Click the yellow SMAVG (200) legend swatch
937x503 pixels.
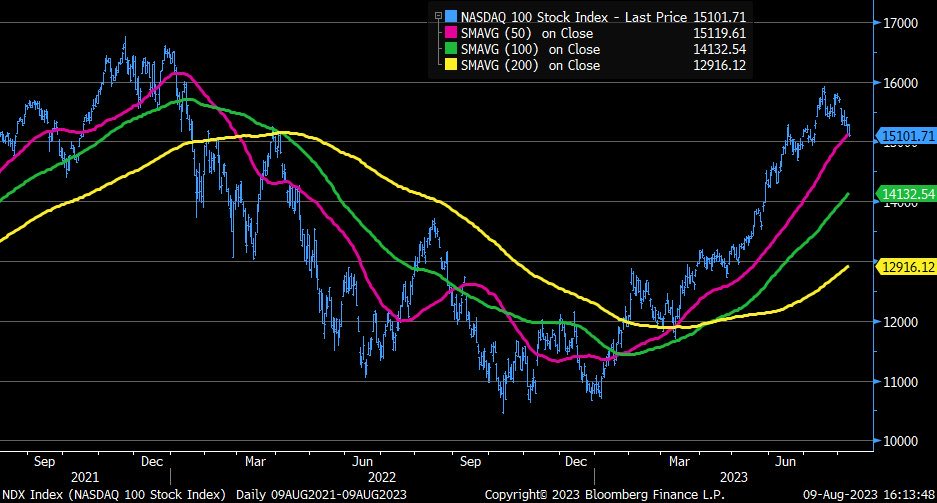(x=451, y=65)
